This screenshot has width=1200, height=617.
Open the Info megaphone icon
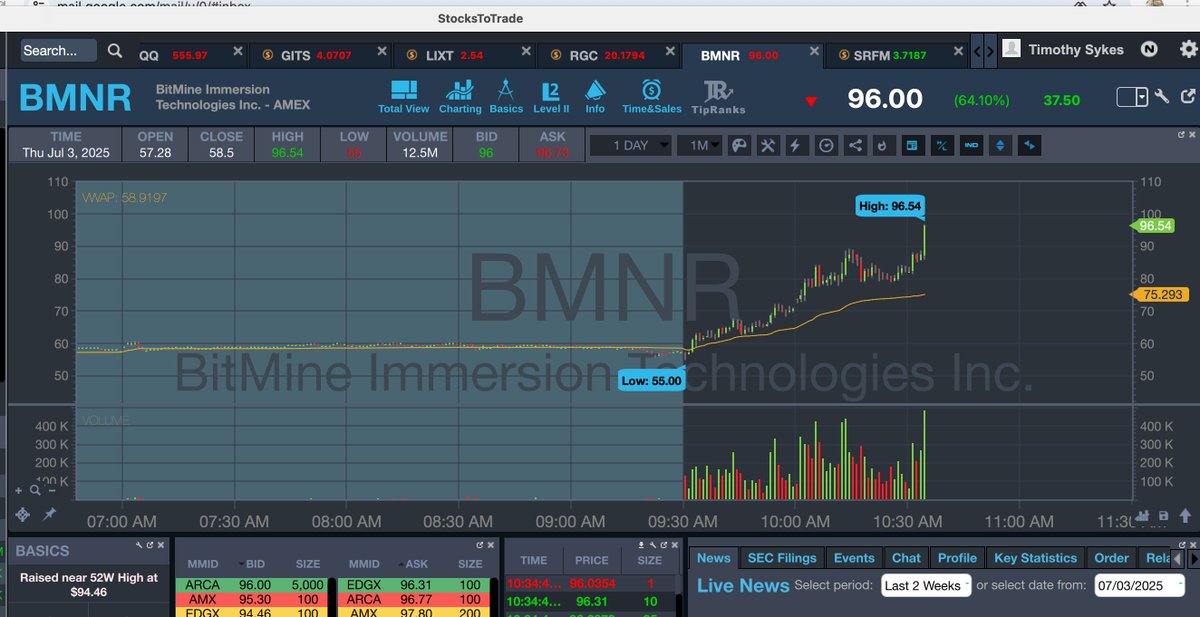pyautogui.click(x=595, y=96)
